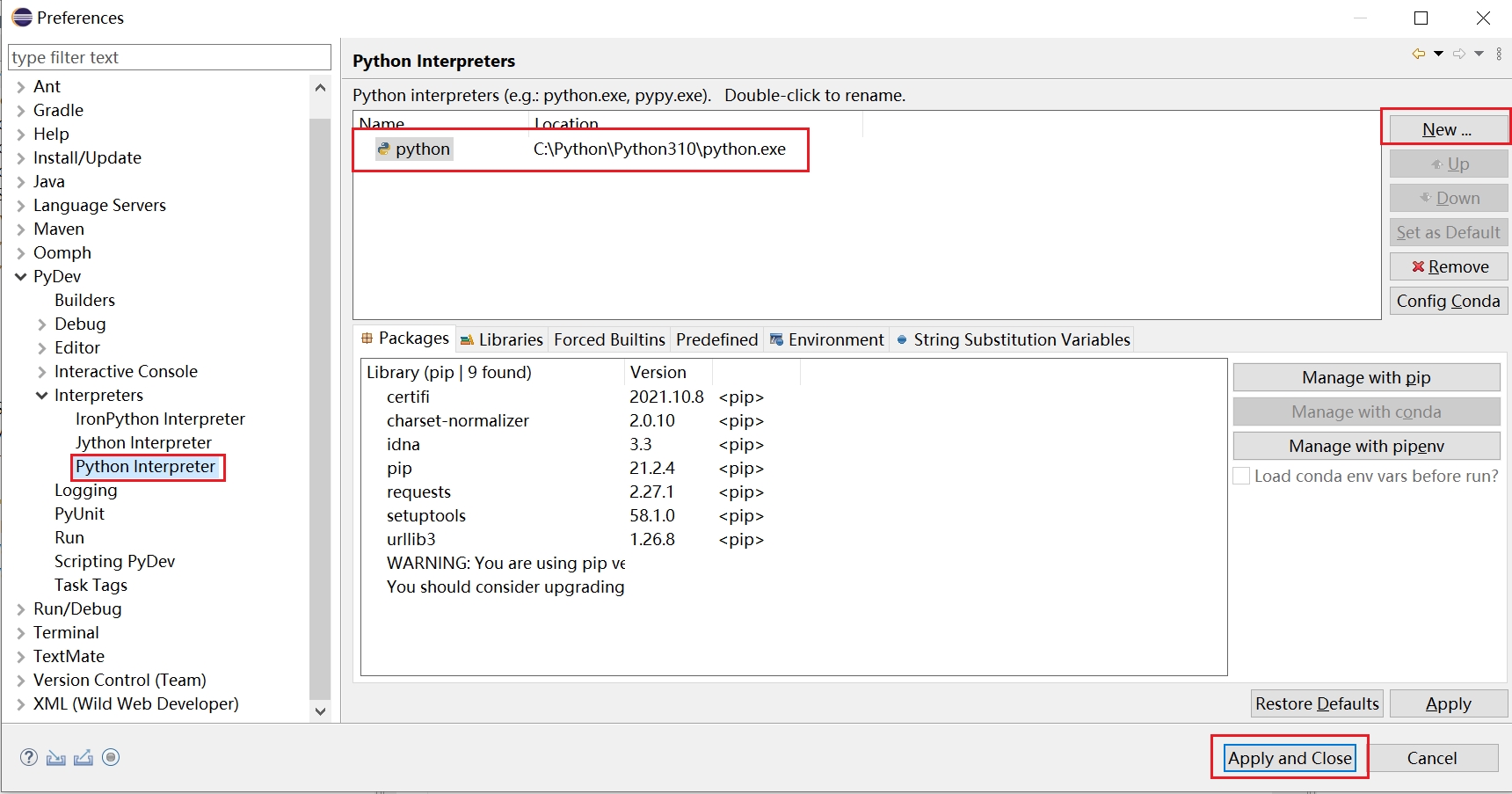Click Manage with pip button
The width and height of the screenshot is (1512, 794).
point(1366,377)
